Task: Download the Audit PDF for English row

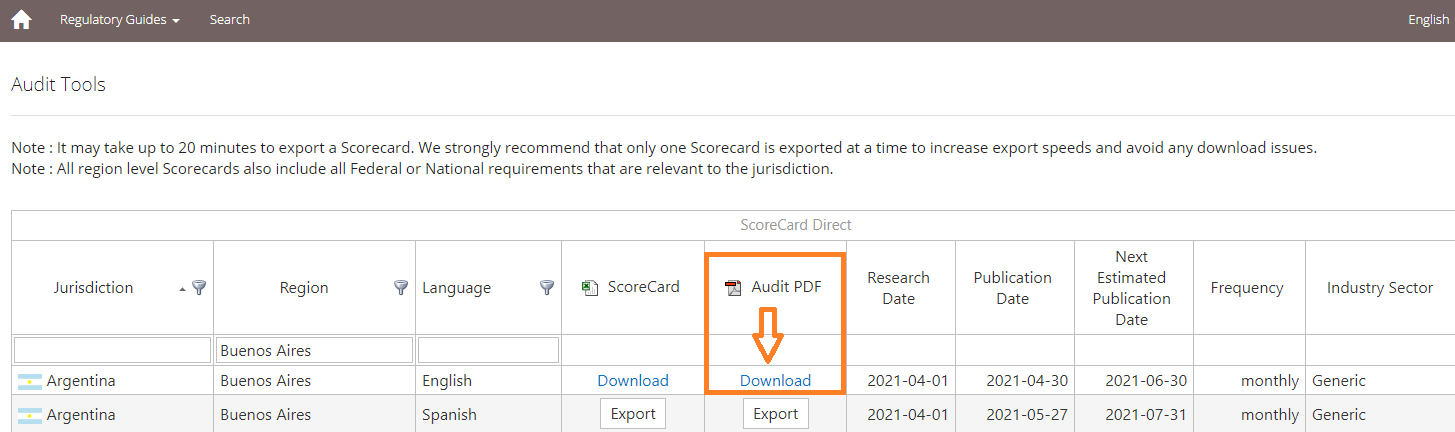Action: click(776, 380)
